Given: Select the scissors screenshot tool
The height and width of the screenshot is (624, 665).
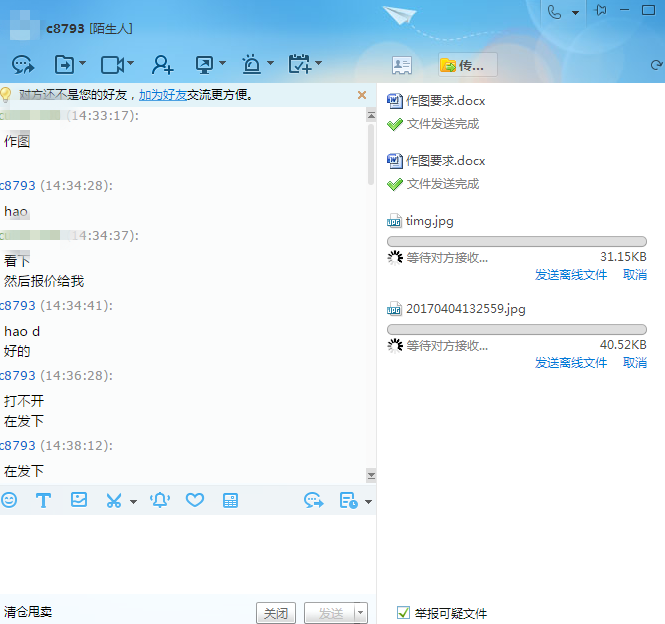Looking at the screenshot, I should [114, 500].
